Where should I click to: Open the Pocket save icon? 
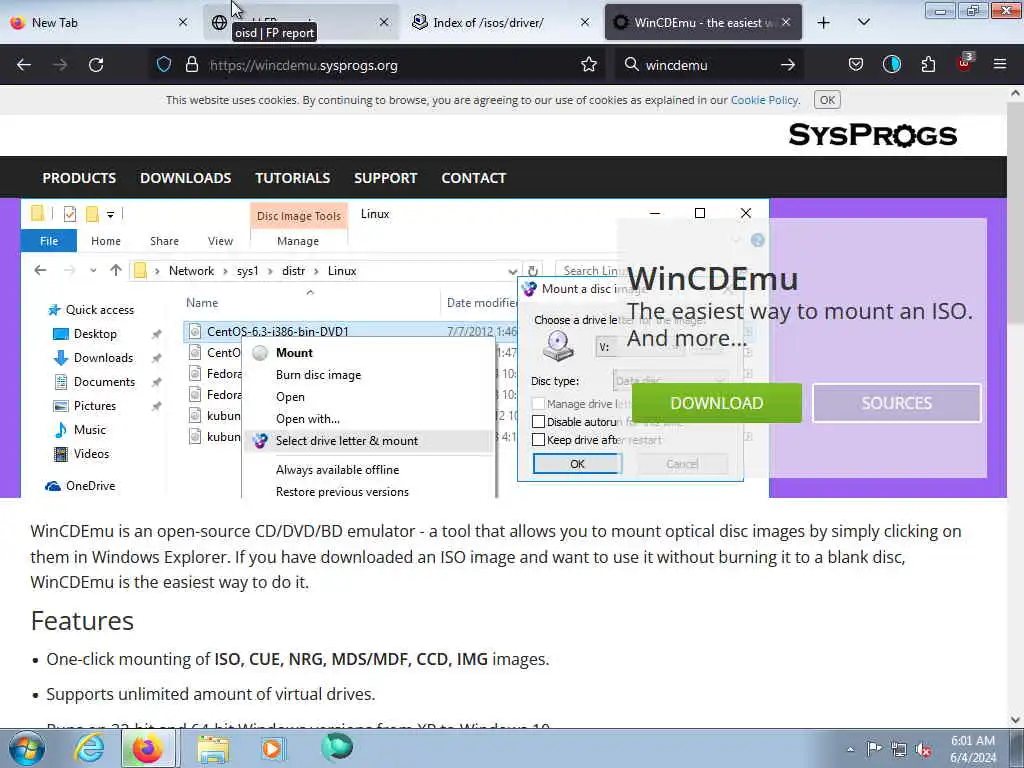tap(856, 65)
